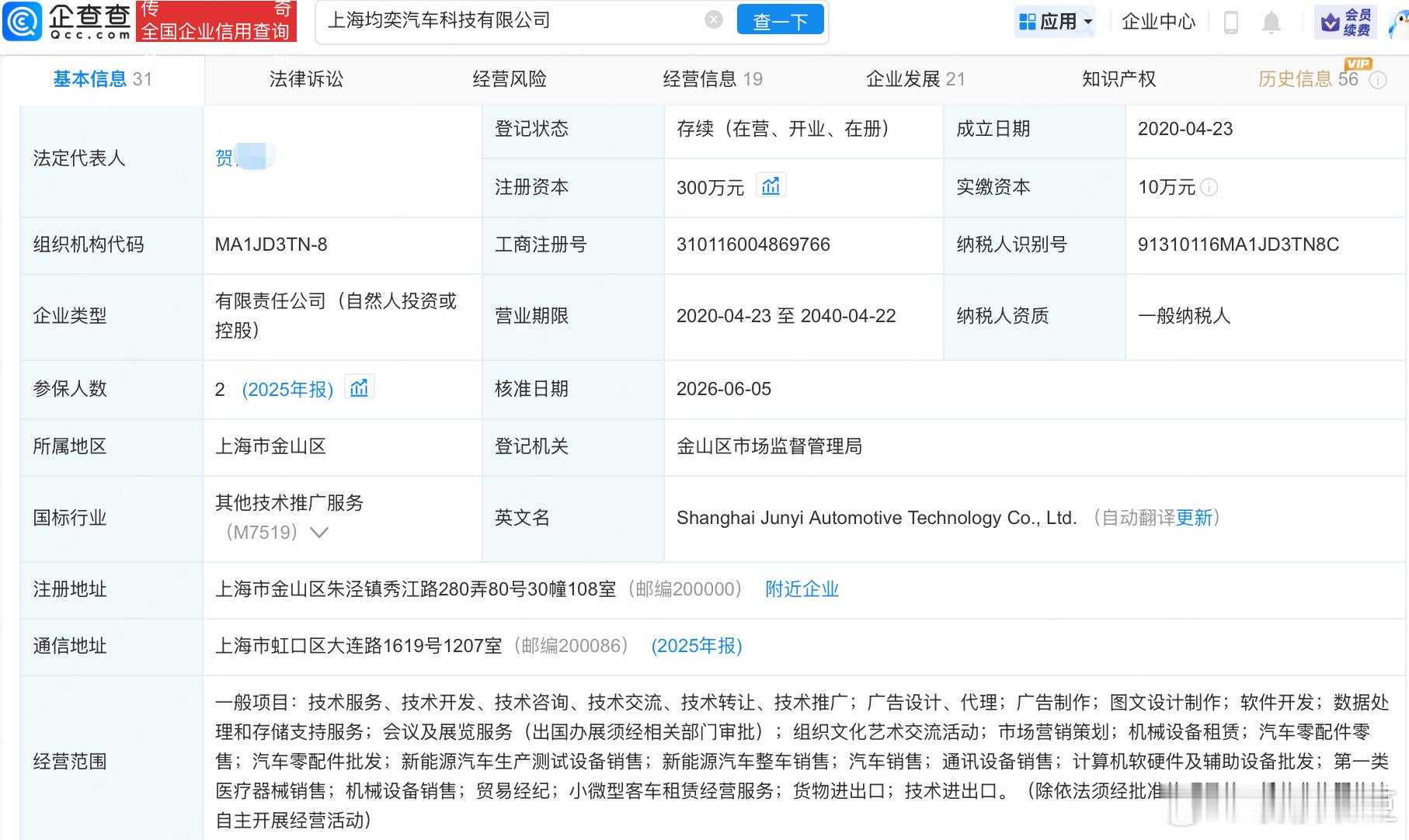Viewport: 1409px width, 840px height.
Task: Switch to 基本信息 tab
Action: coord(102,79)
